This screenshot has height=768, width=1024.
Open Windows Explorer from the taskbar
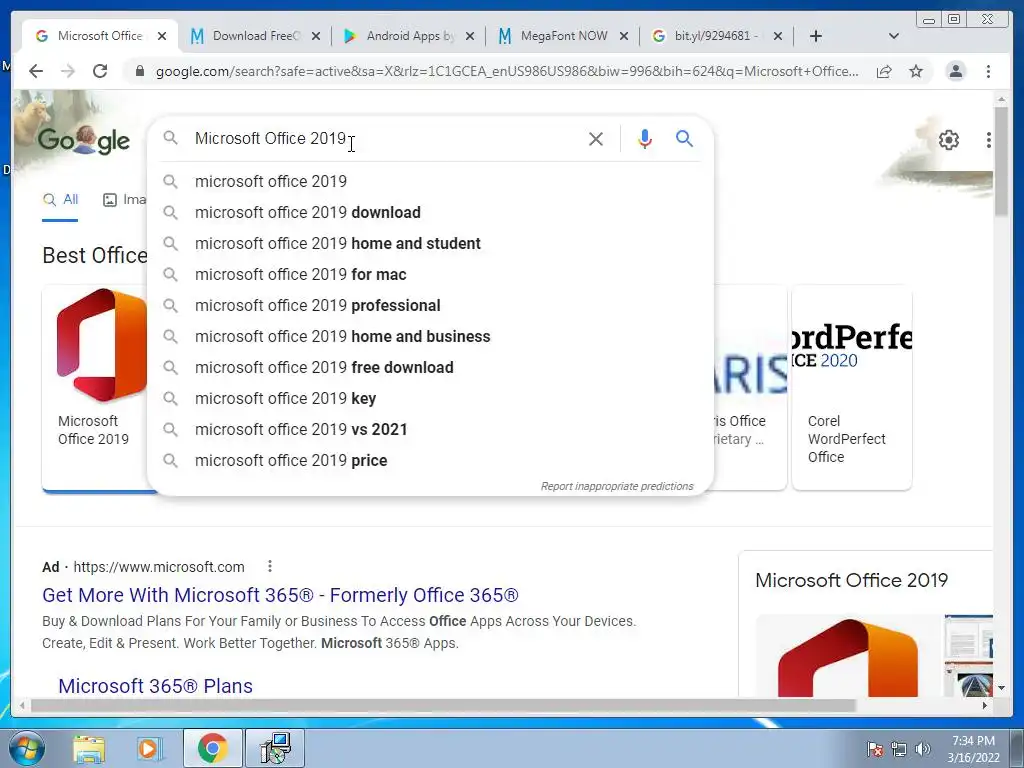tap(89, 748)
